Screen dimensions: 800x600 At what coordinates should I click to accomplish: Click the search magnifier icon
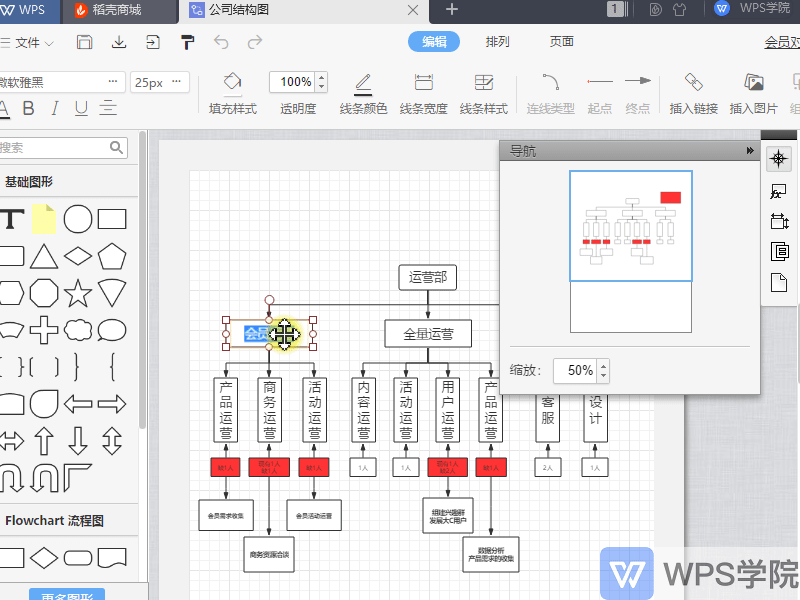click(x=117, y=147)
